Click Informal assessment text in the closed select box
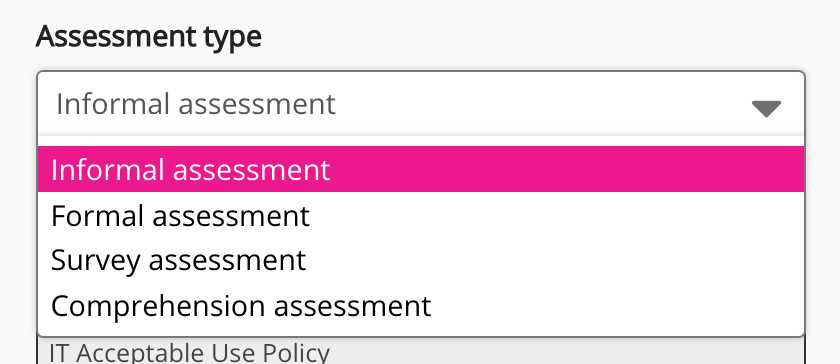 (196, 104)
